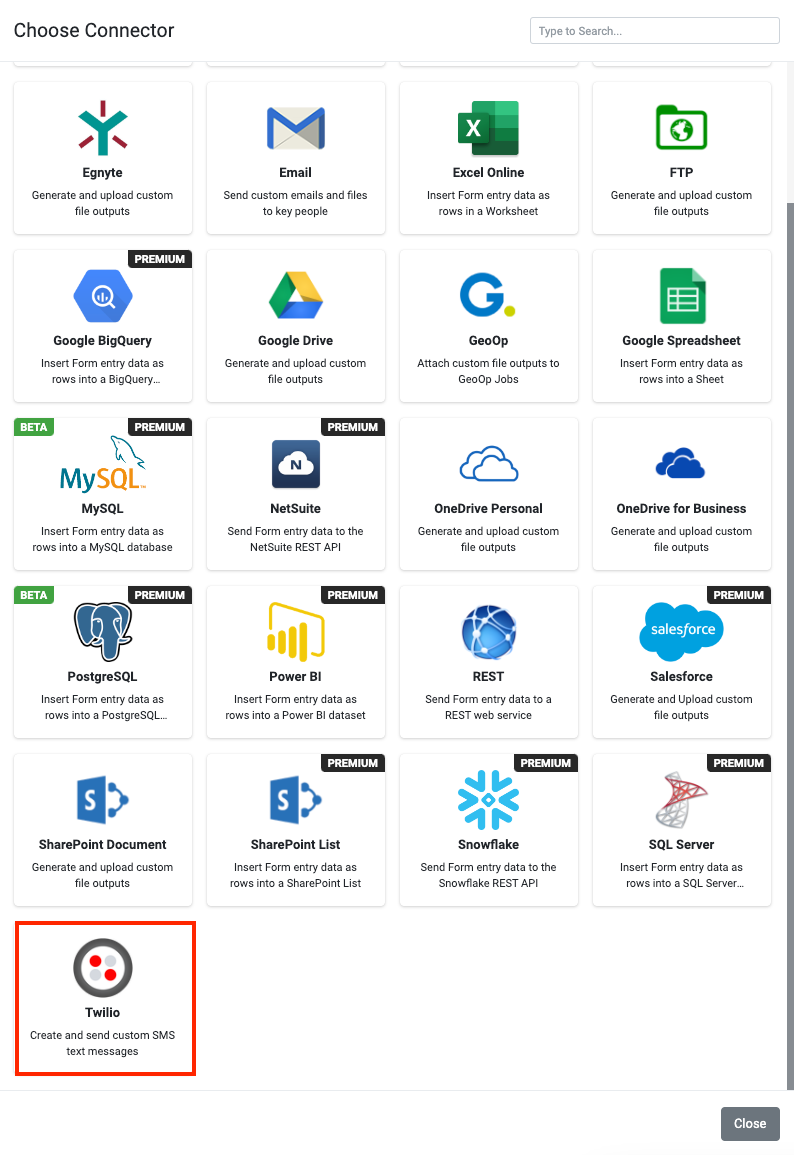This screenshot has width=794, height=1155.
Task: Select the Google Drive icon
Action: 295,295
